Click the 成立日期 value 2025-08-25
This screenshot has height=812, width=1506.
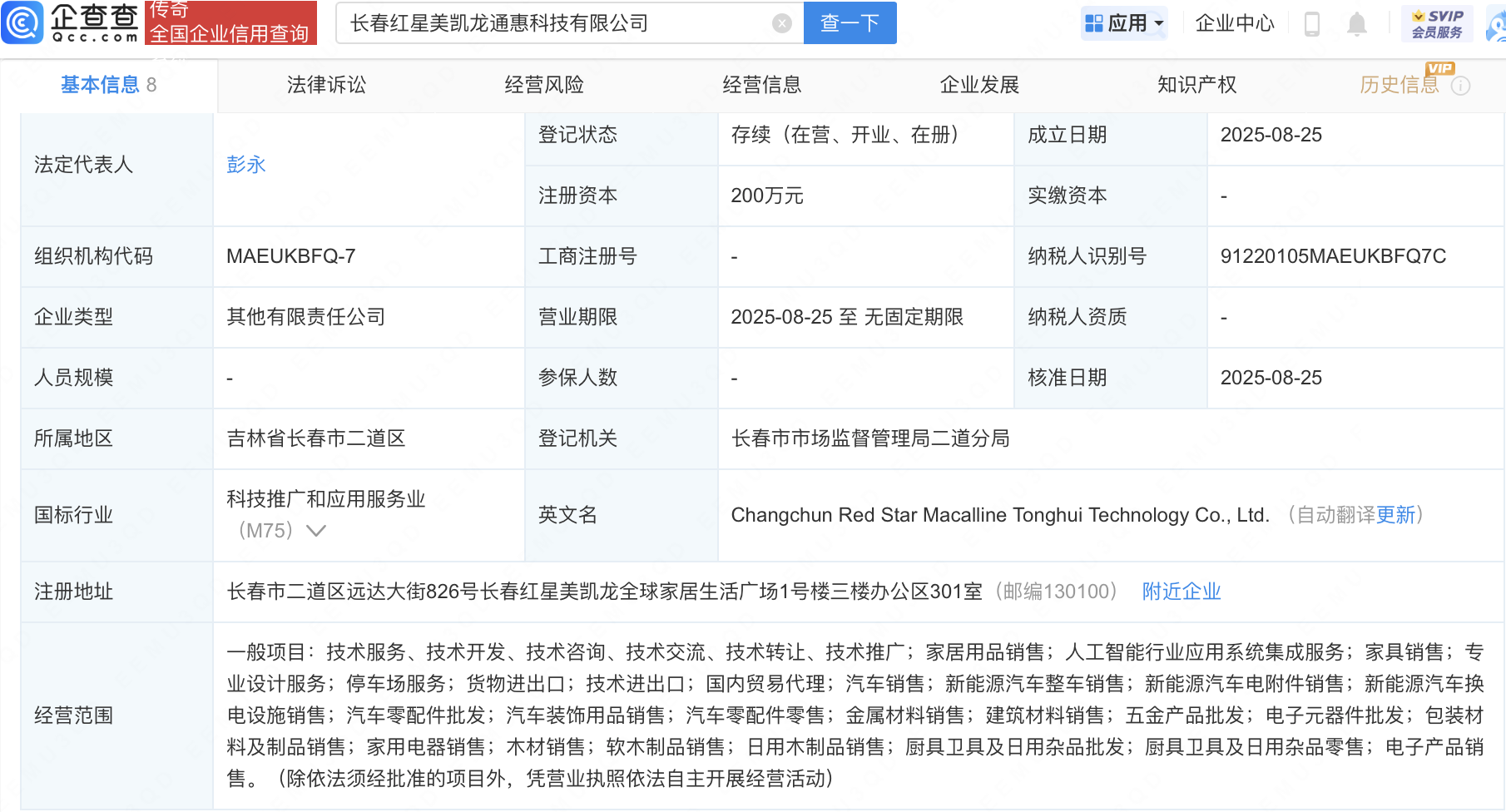pos(1271,135)
